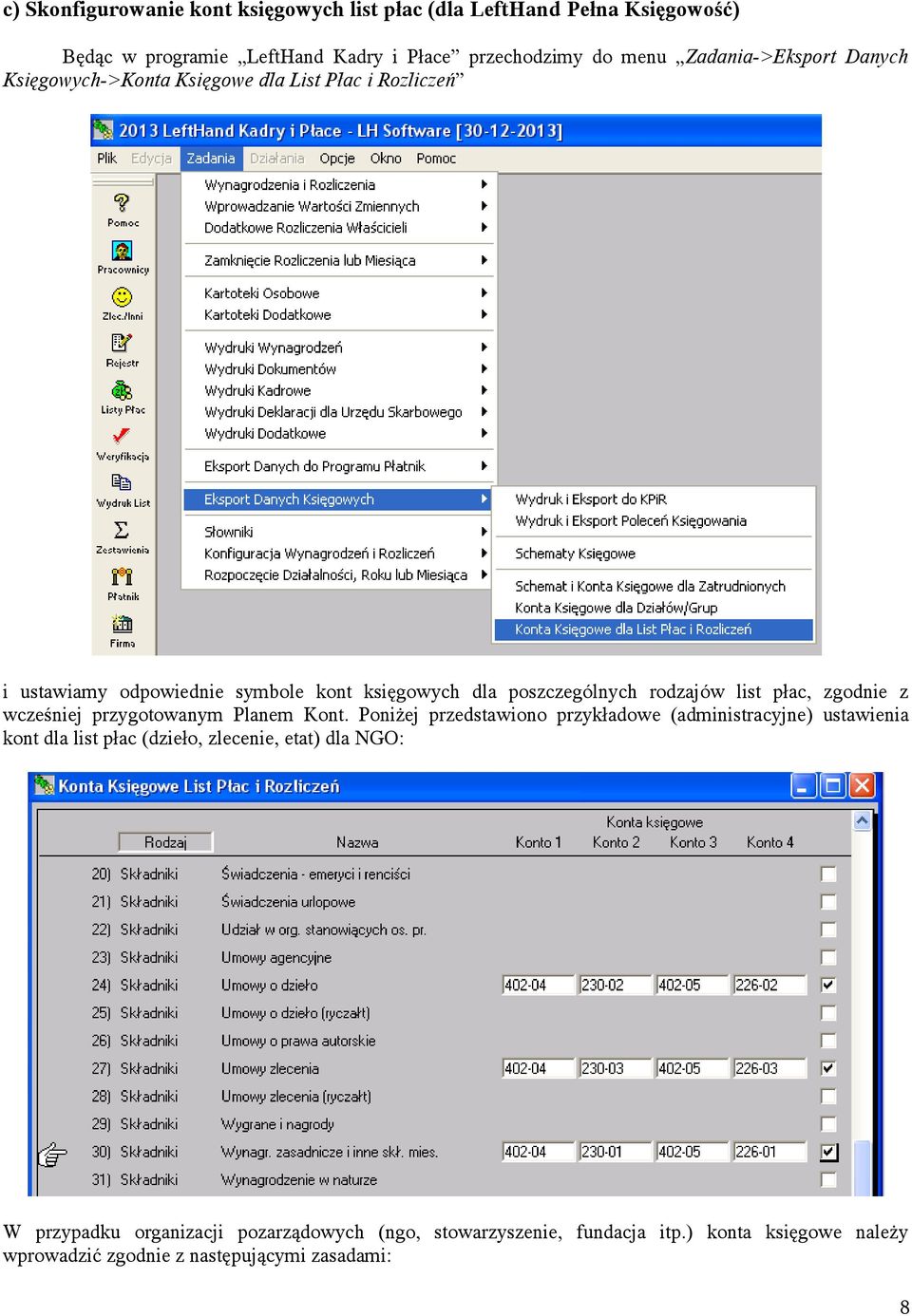Select Konta Księgowe dla List Płac i Rozliczeń
912x1316 pixels.
(654, 630)
